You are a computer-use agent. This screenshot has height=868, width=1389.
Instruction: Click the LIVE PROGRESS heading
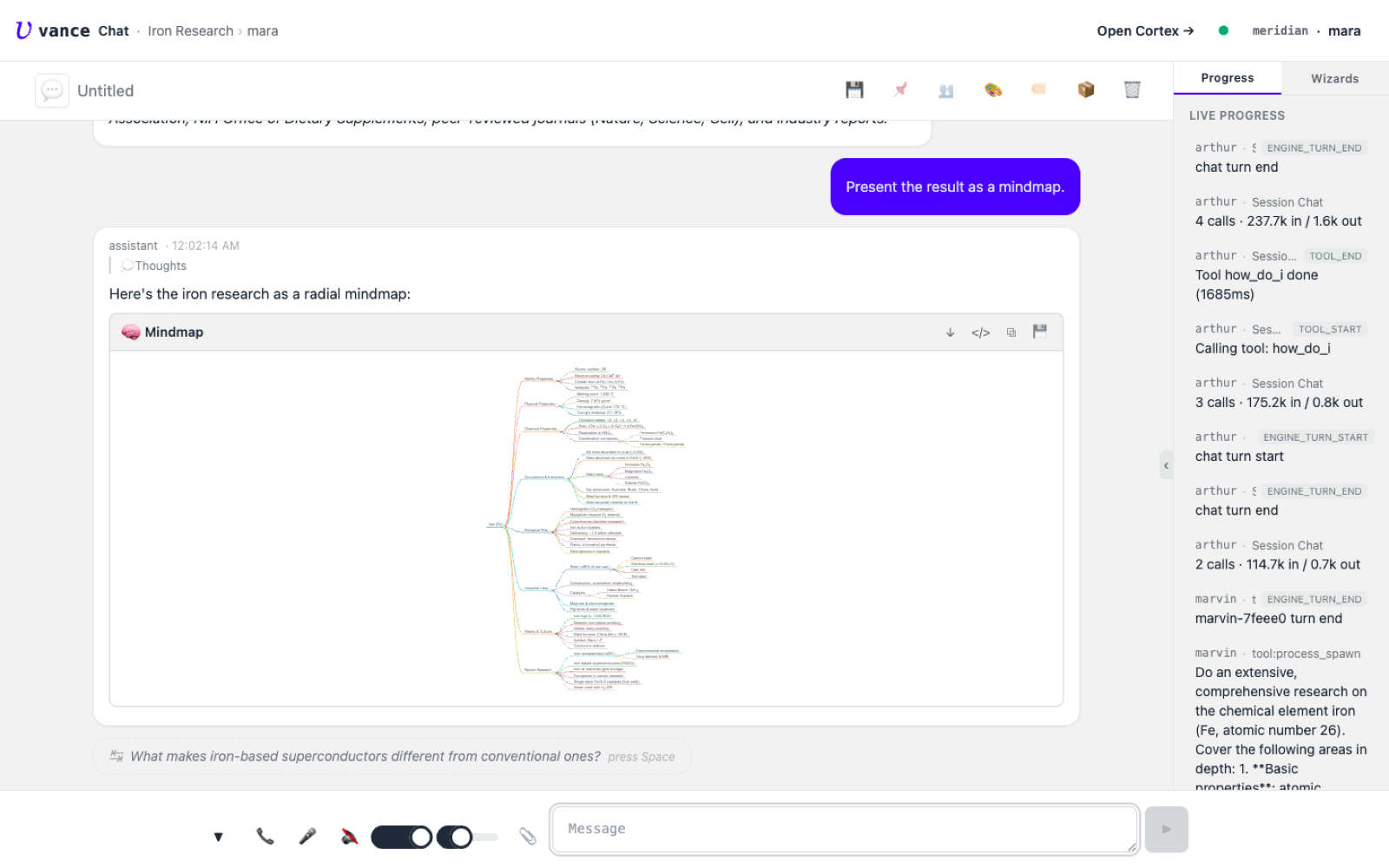[x=1237, y=115]
